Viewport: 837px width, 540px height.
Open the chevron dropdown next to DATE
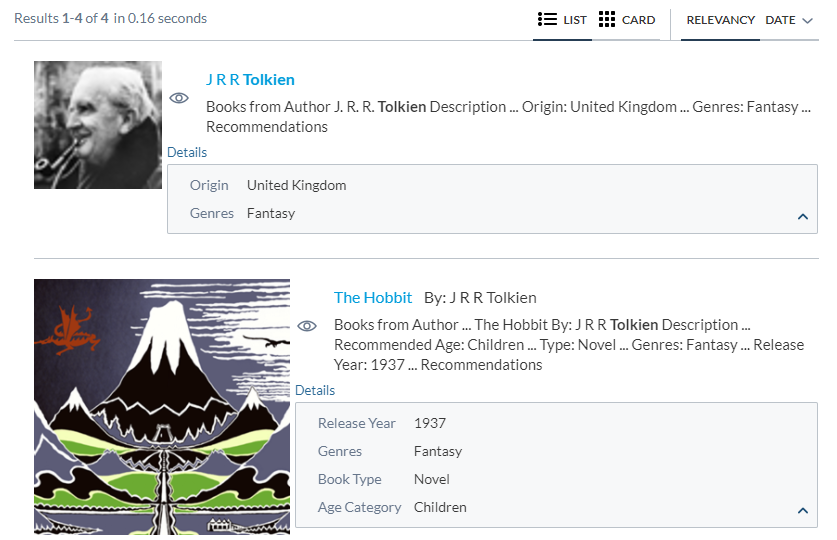(x=808, y=21)
